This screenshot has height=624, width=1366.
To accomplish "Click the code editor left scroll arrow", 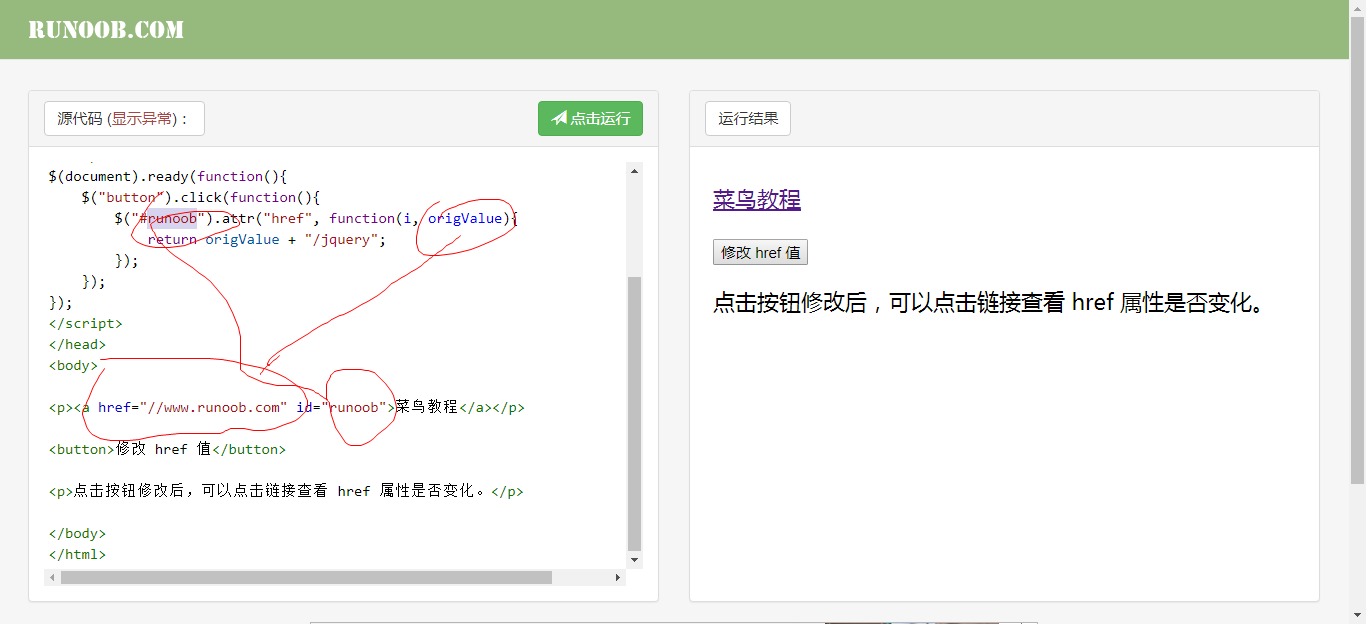I will 52,578.
